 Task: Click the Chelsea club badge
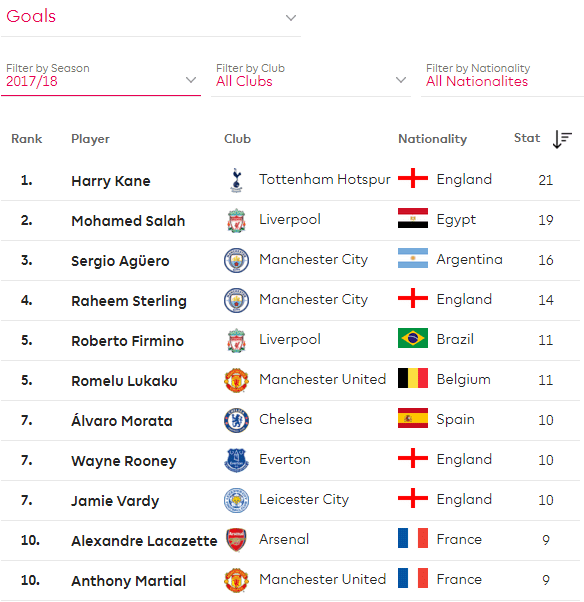click(x=236, y=420)
